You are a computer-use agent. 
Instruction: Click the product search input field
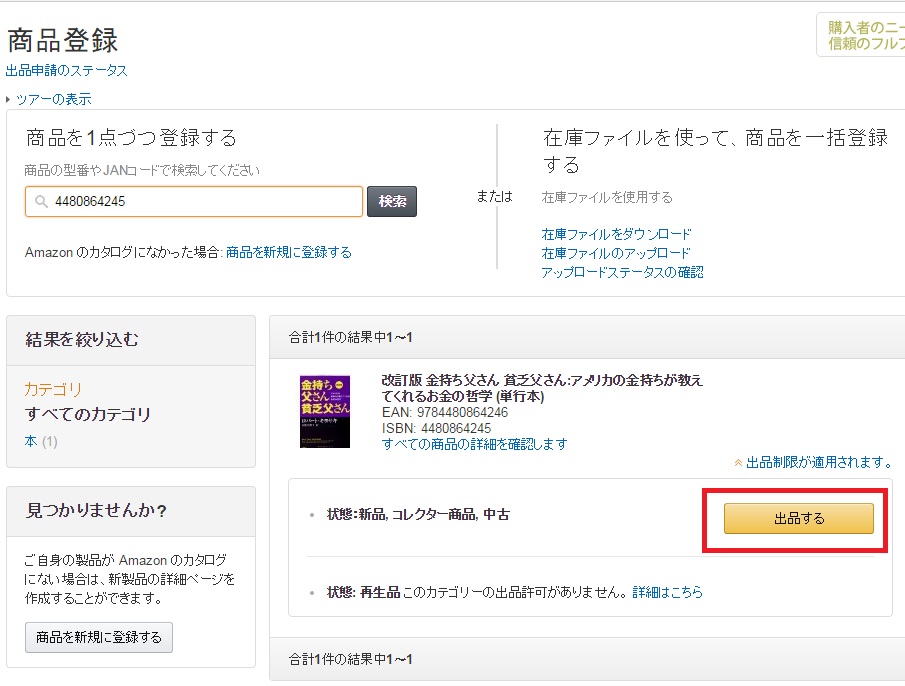pos(194,201)
